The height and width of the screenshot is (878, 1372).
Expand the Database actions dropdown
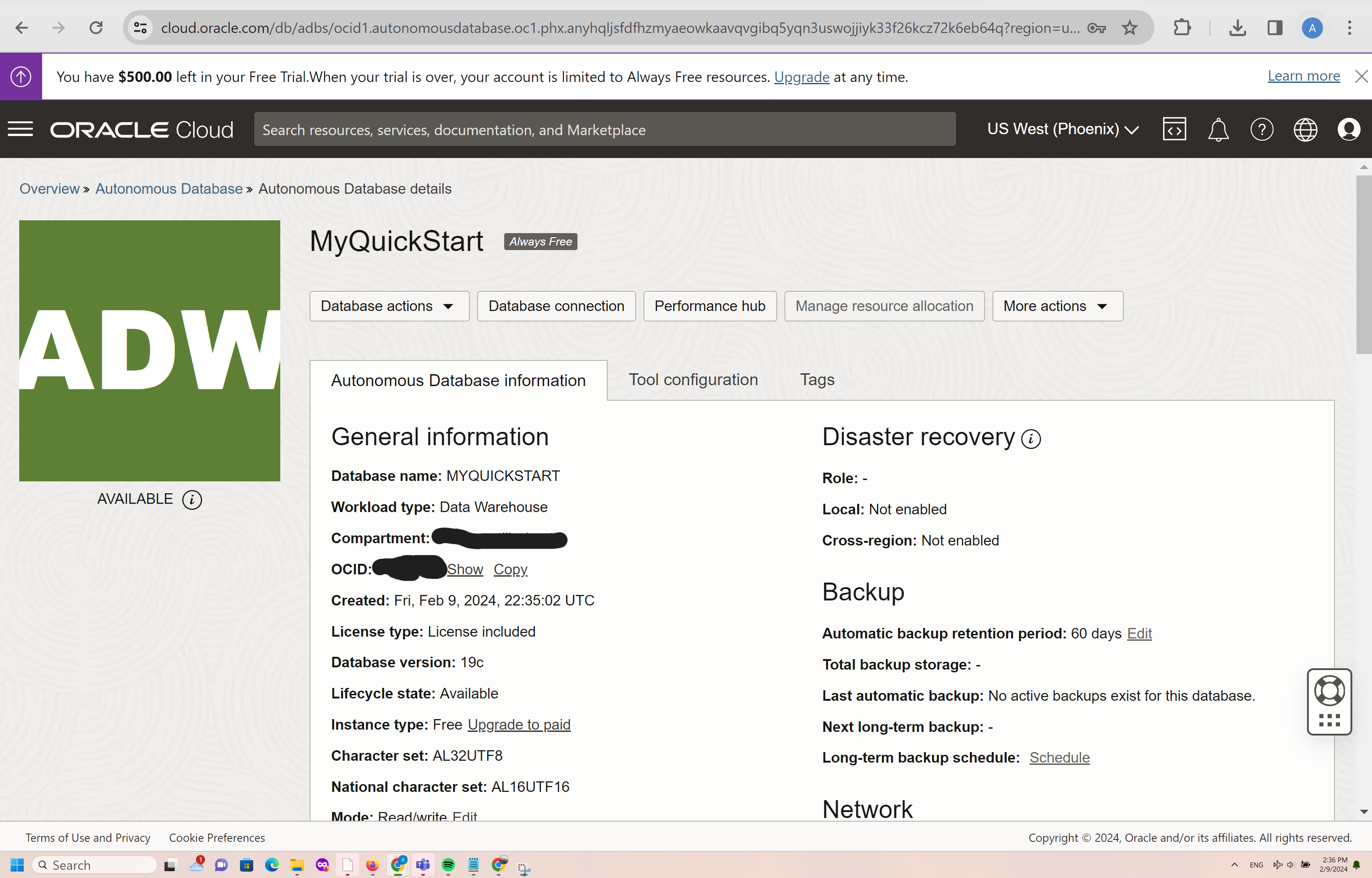point(389,306)
